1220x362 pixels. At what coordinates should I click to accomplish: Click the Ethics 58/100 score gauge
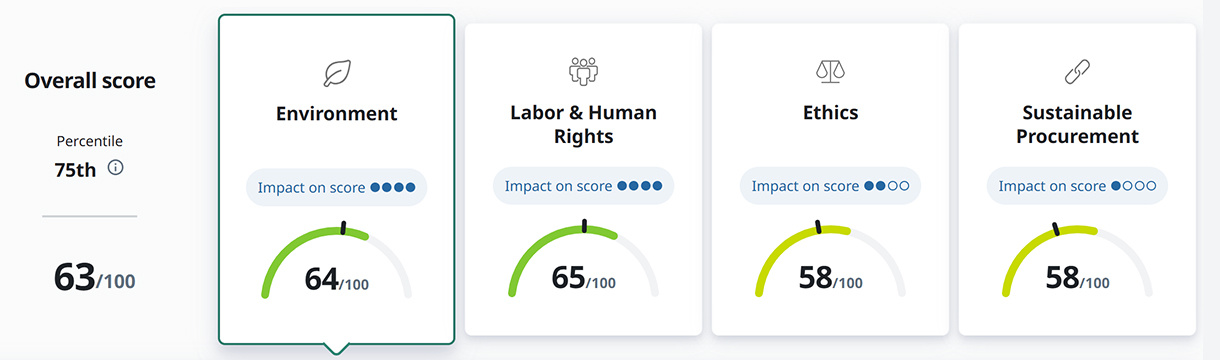(x=830, y=260)
